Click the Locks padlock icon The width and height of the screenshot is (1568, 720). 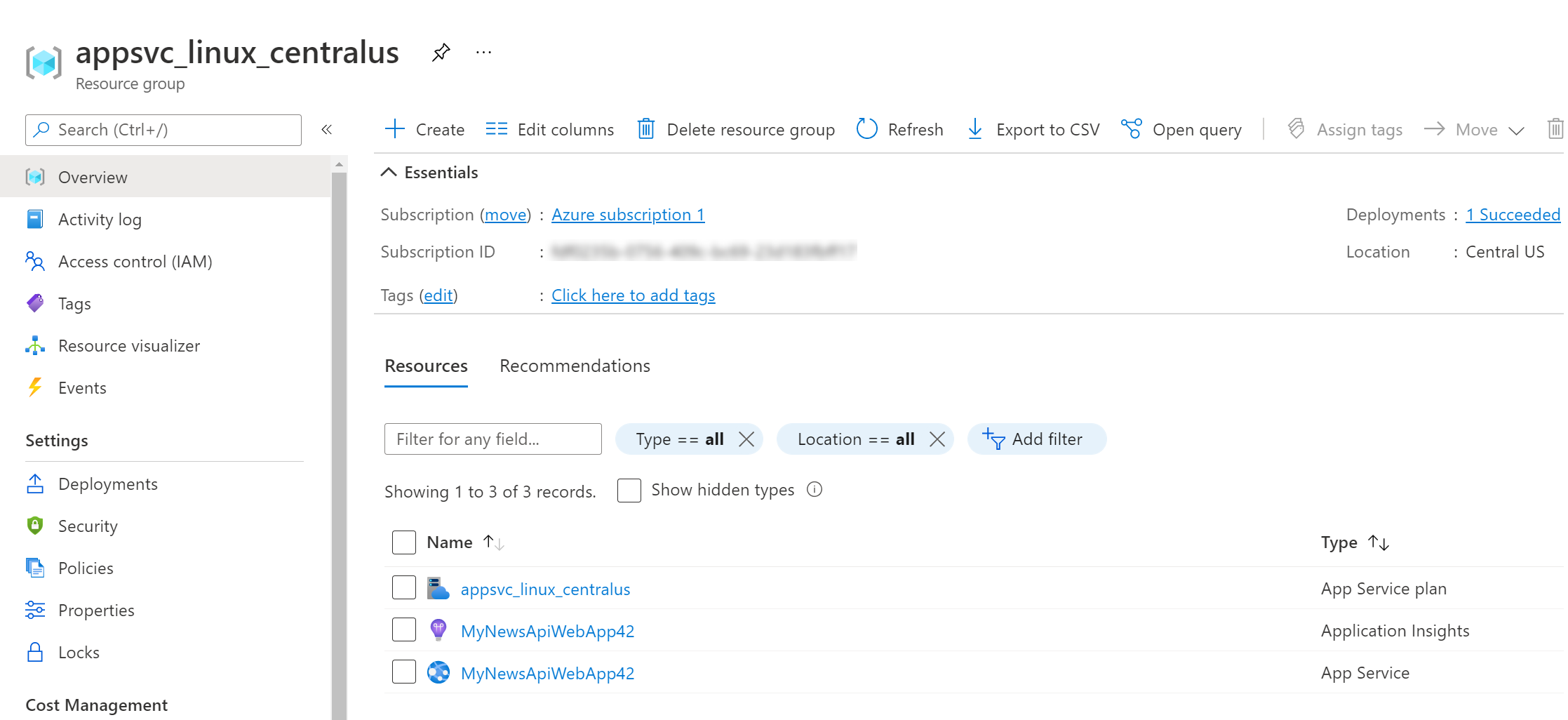click(35, 652)
